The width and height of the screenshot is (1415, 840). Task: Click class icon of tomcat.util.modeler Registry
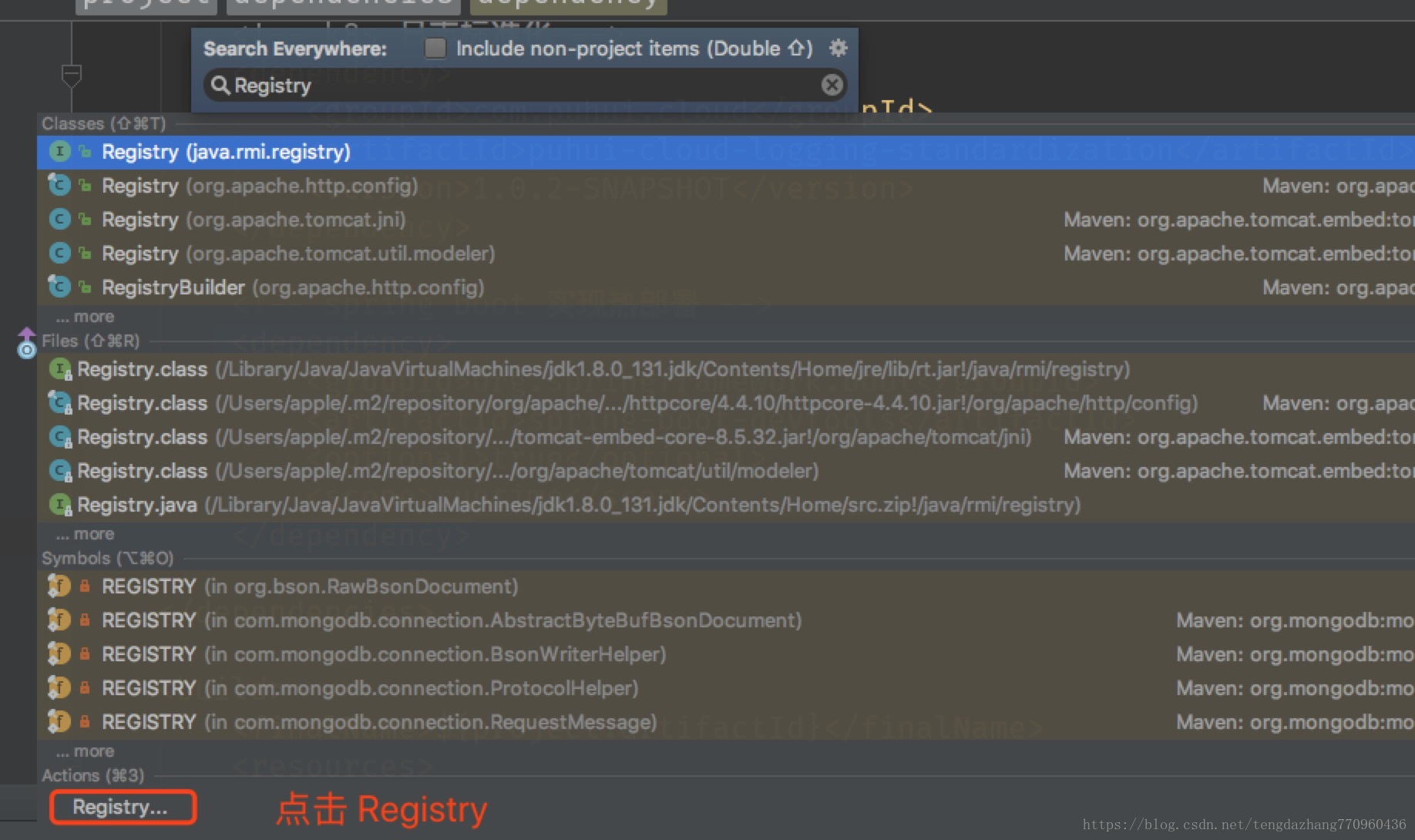[60, 254]
